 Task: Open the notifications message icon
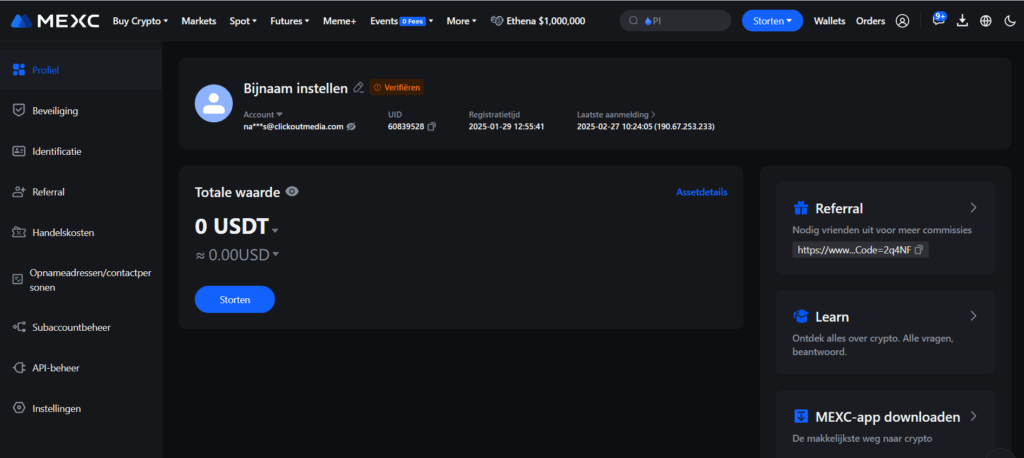pyautogui.click(x=938, y=20)
